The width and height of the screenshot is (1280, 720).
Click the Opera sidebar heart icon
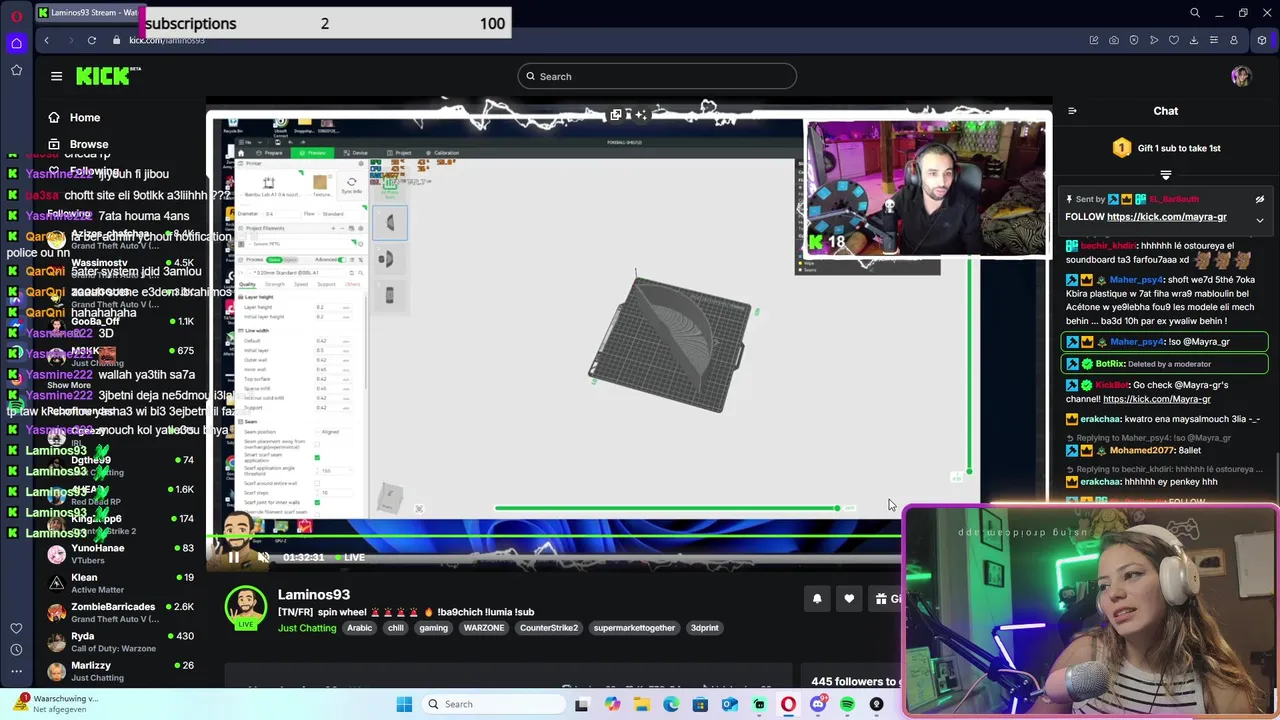[x=16, y=628]
